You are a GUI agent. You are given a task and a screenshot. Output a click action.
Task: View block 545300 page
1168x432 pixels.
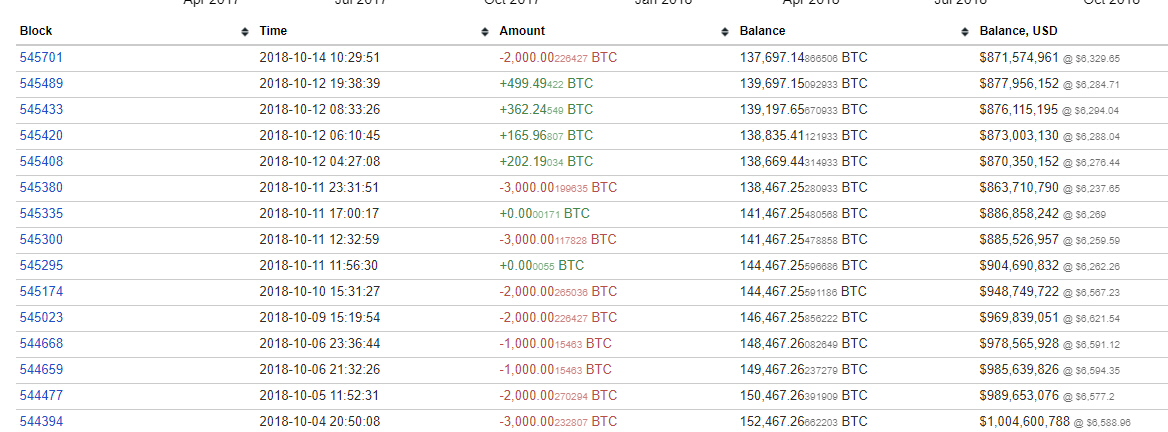click(x=41, y=240)
